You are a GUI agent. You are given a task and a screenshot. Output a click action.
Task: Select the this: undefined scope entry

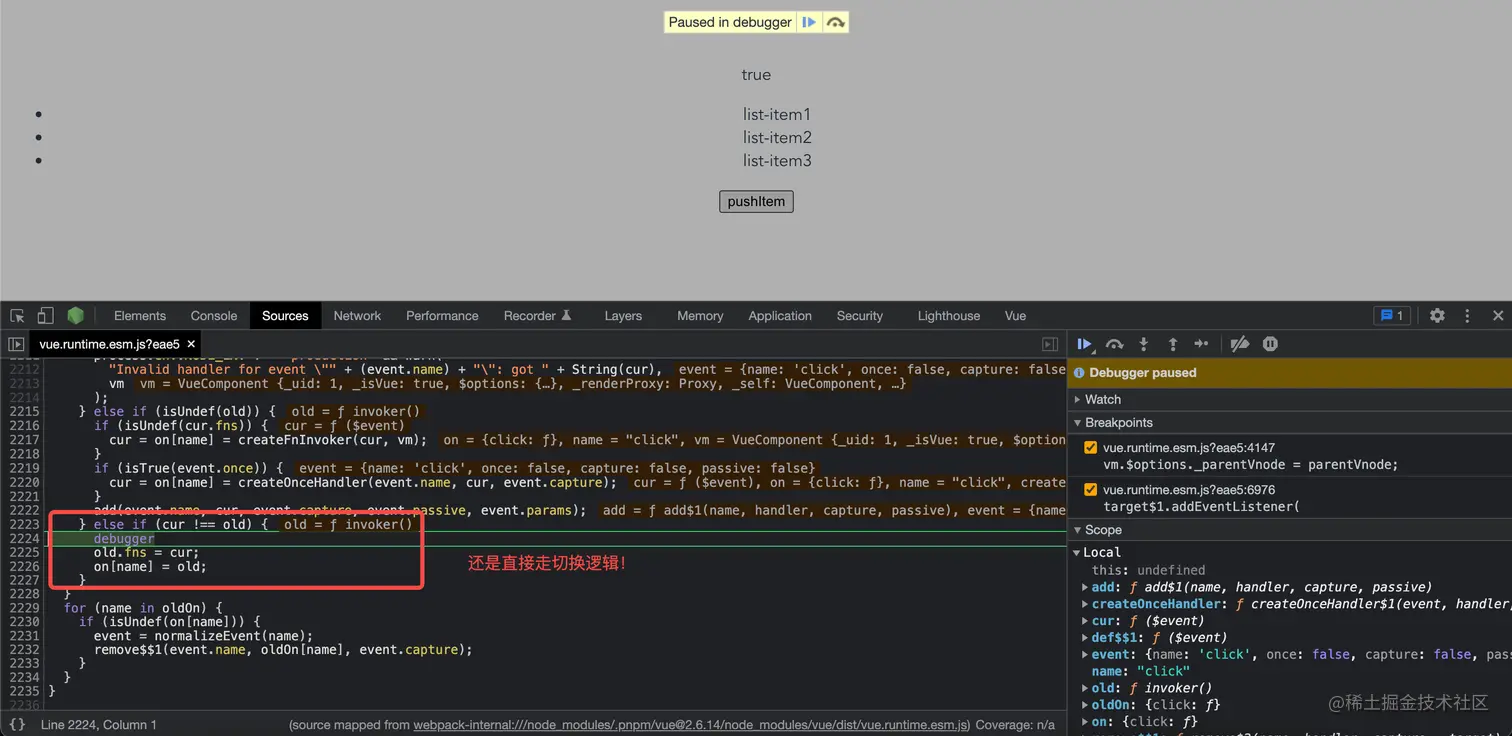(1148, 570)
